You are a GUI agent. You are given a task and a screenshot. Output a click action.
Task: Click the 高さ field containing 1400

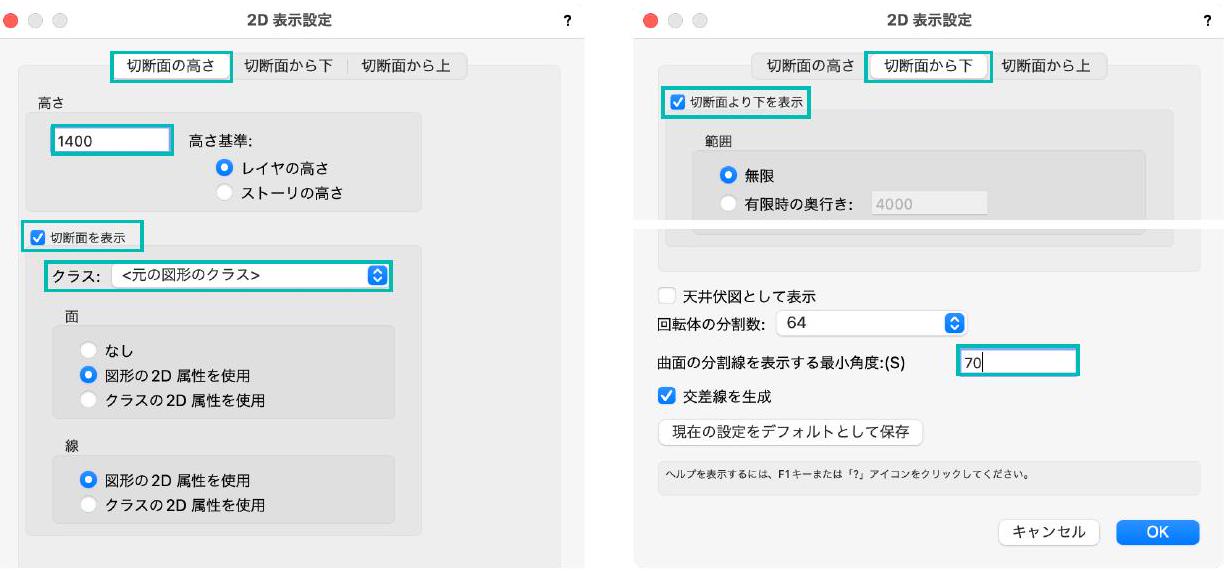coord(112,141)
